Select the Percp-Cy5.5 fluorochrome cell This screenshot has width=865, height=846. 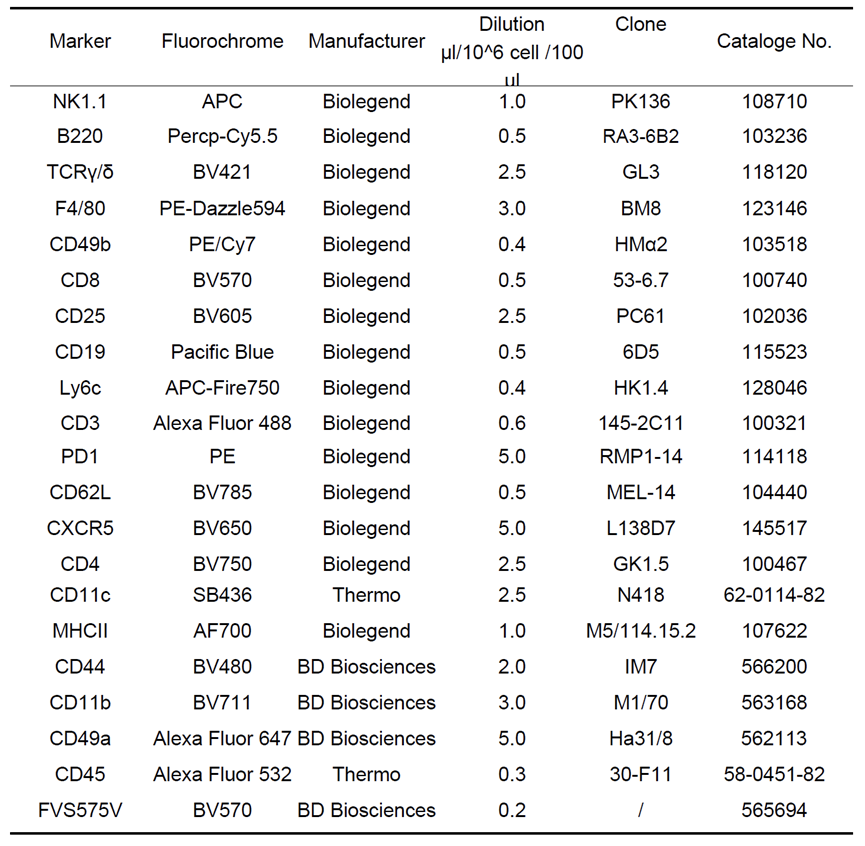point(222,137)
